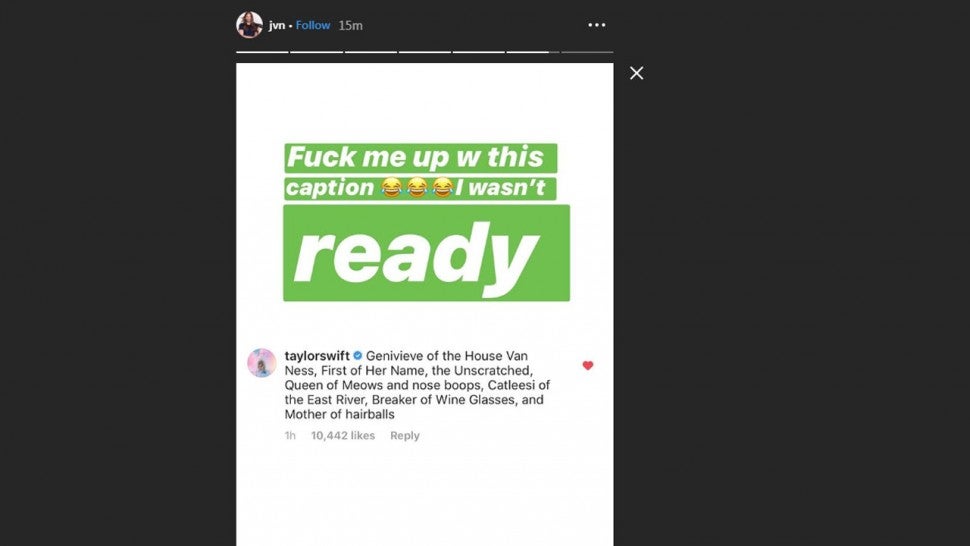Click the jvn profile avatar

click(249, 25)
